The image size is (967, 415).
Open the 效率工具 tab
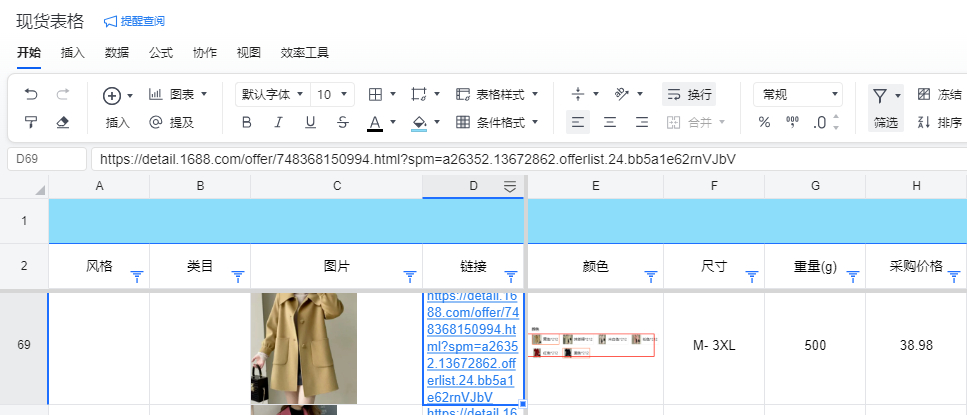305,52
